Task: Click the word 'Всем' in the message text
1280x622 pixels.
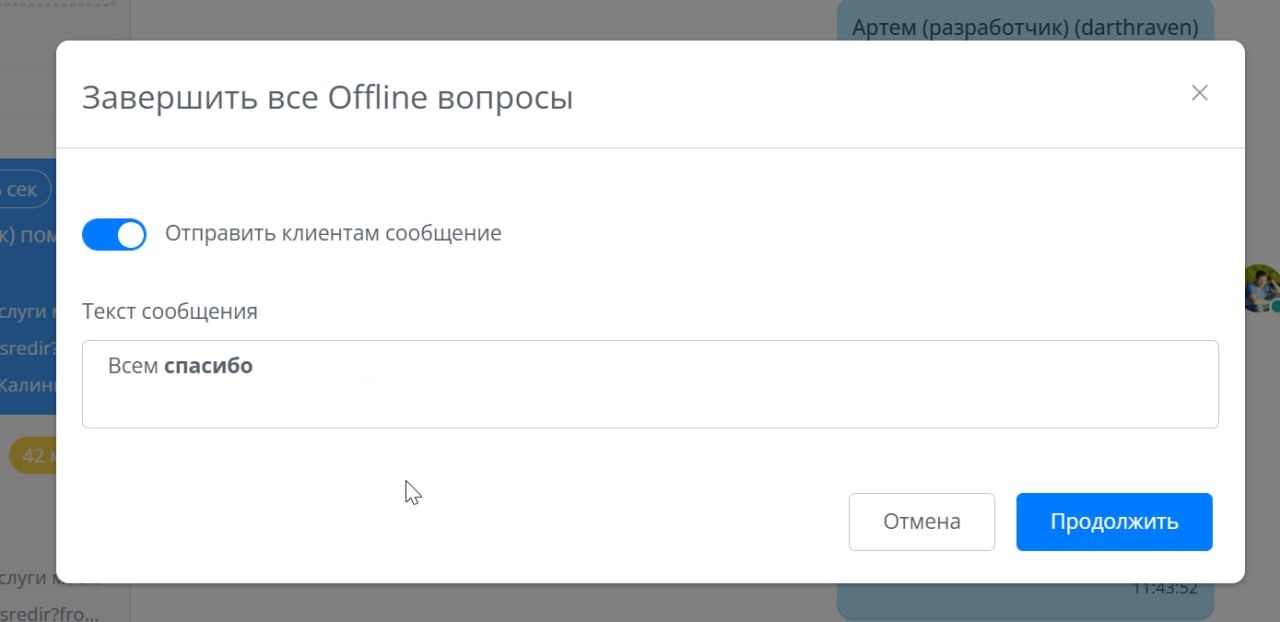Action: (133, 366)
